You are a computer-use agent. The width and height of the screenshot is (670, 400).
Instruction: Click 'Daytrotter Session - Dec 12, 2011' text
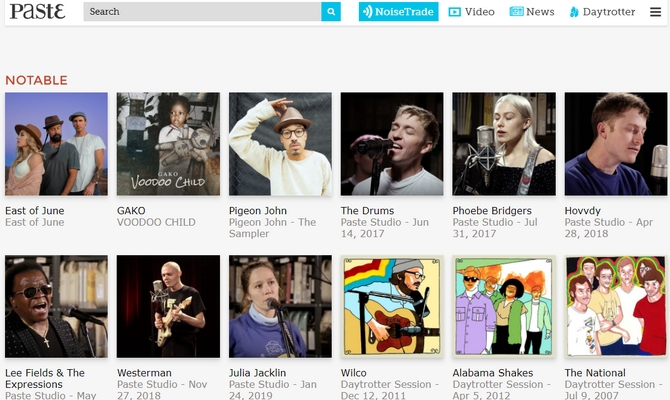[390, 389]
